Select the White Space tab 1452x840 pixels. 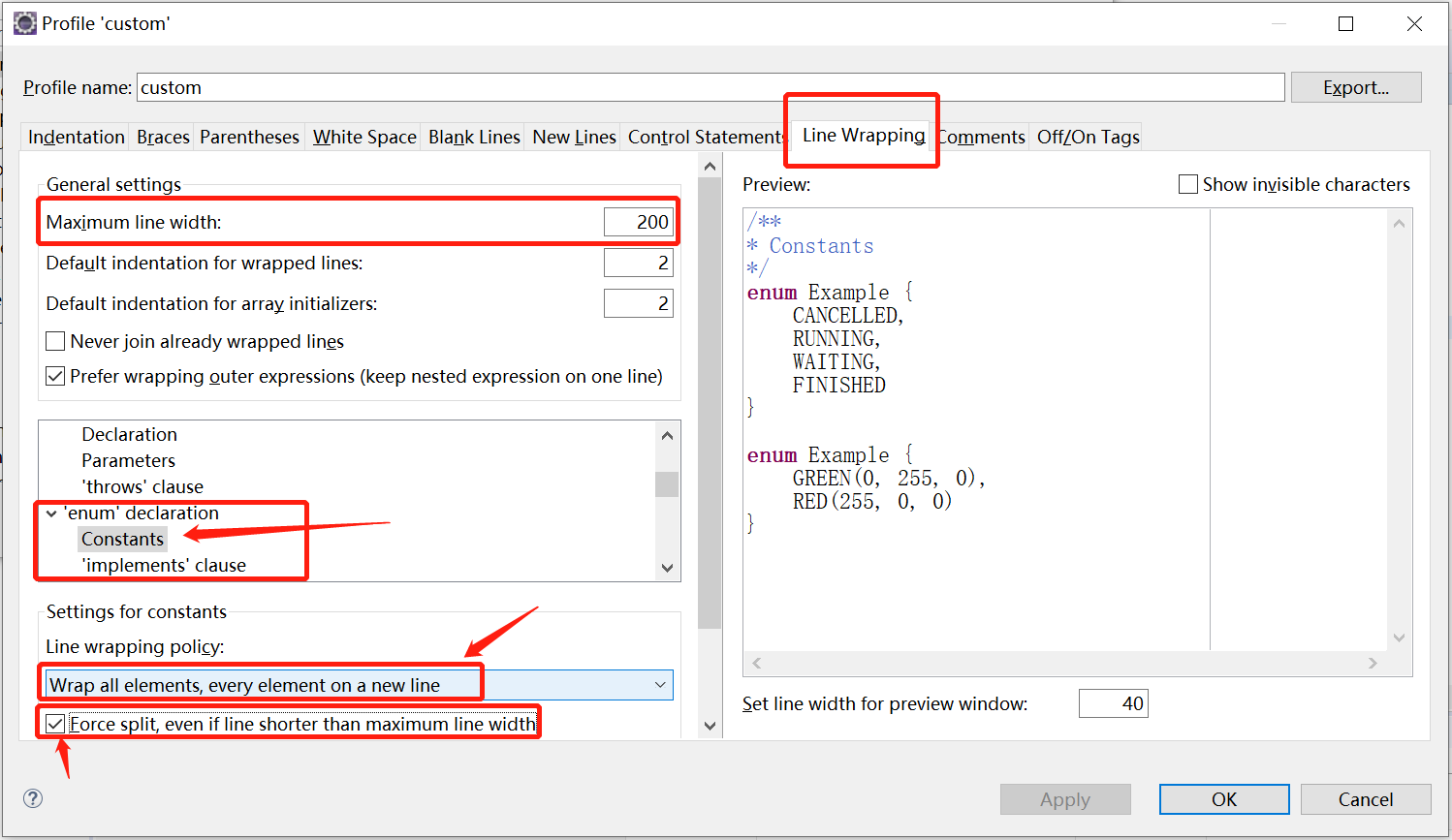click(x=363, y=137)
